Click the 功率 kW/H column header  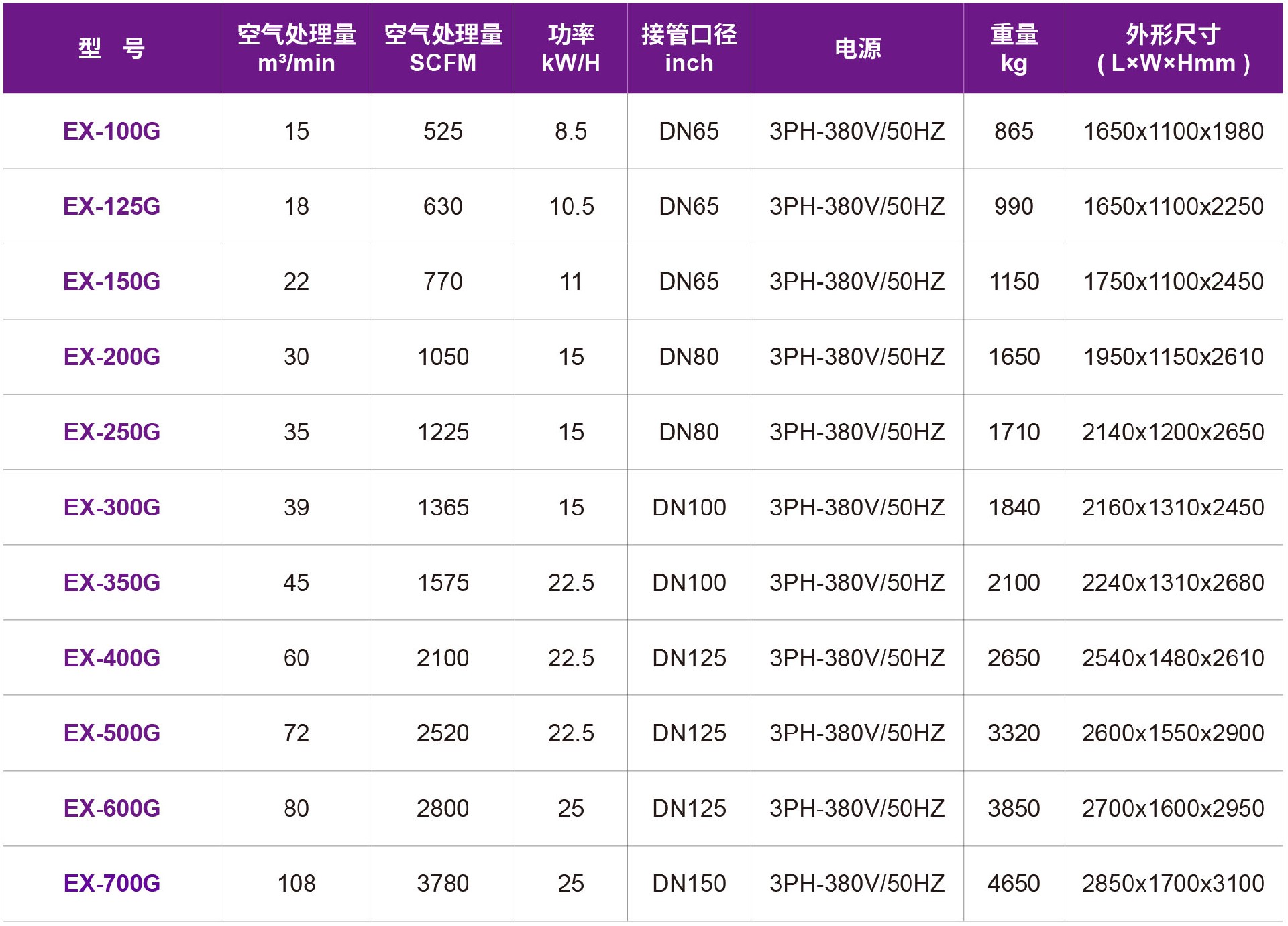571,48
